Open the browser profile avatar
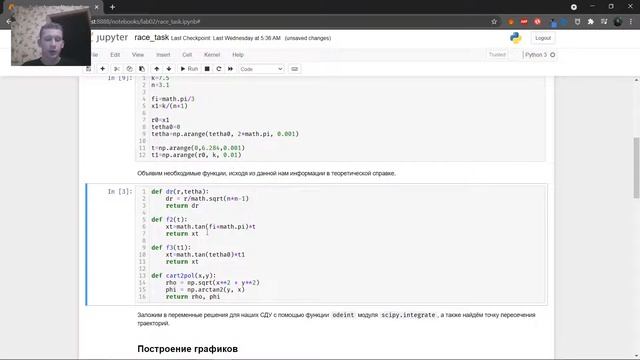 tap(618, 22)
